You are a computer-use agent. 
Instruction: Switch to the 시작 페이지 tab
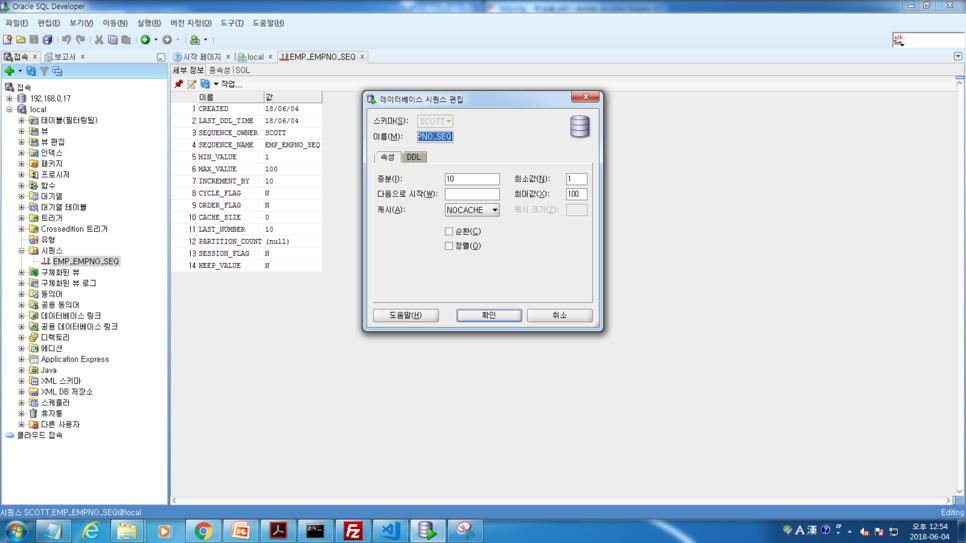pyautogui.click(x=201, y=57)
